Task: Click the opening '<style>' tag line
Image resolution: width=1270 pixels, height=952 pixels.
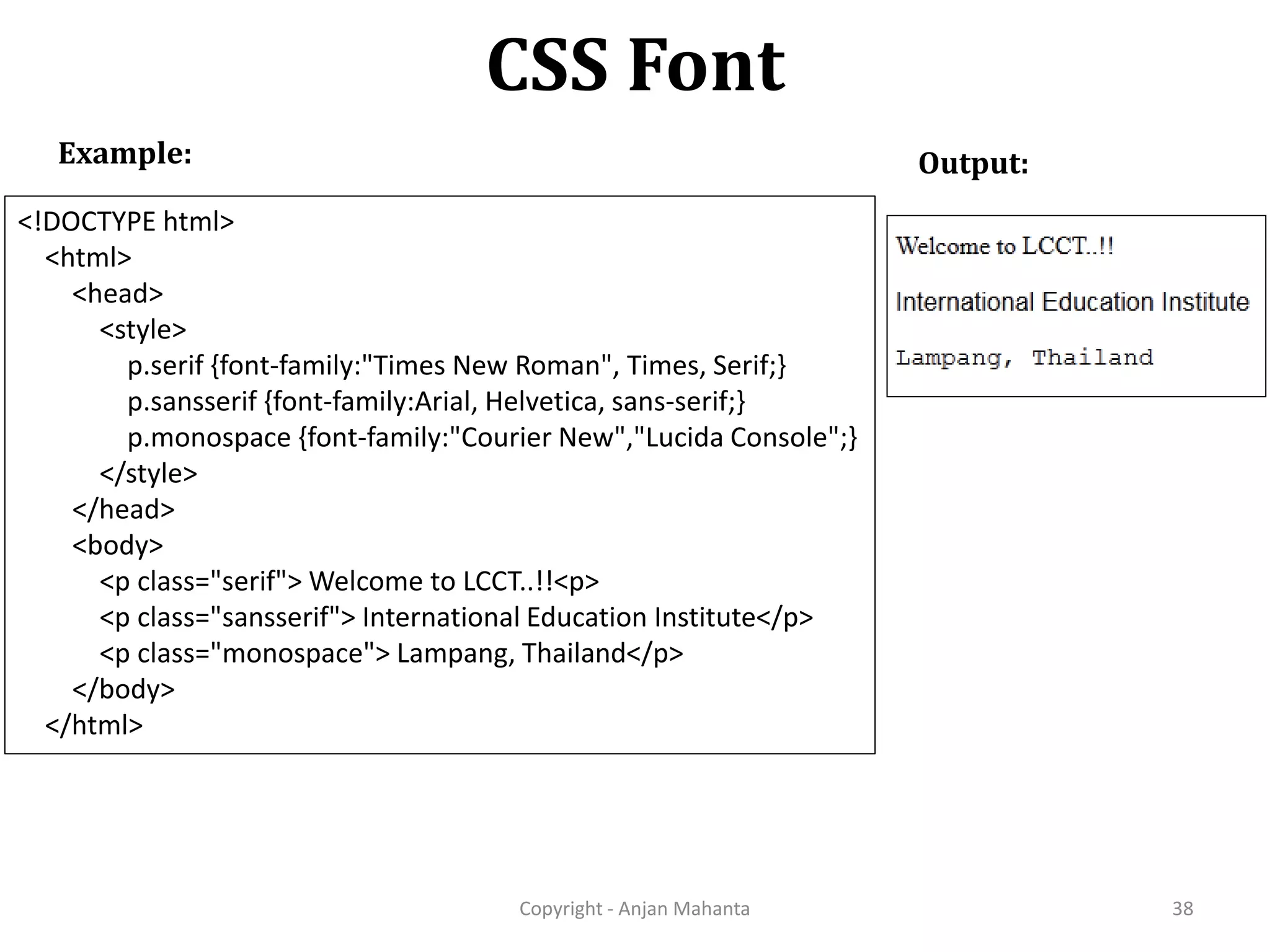Action: (143, 329)
